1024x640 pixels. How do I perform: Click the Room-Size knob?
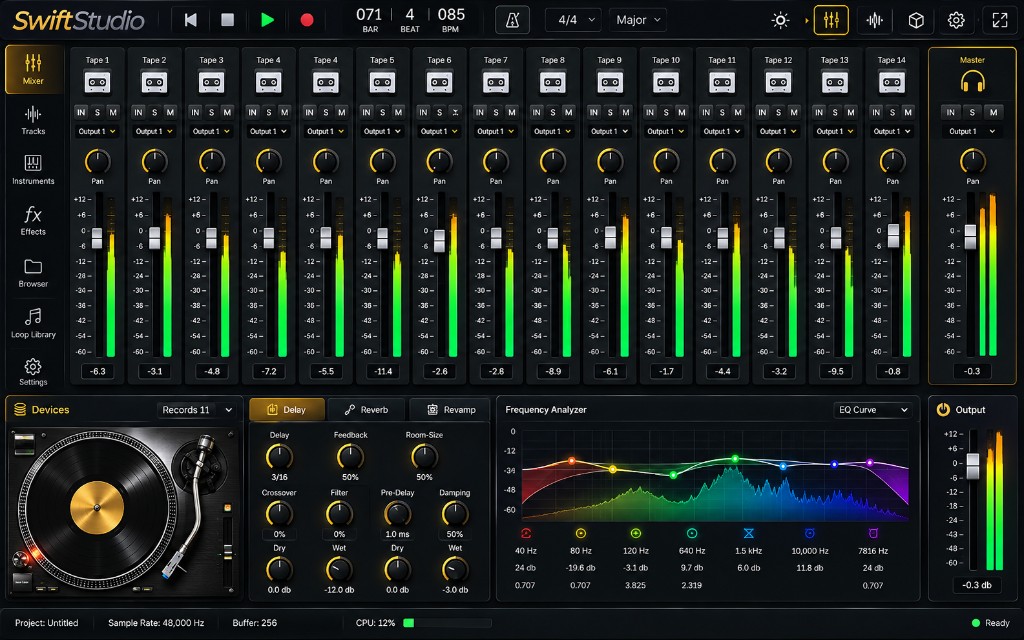click(424, 456)
